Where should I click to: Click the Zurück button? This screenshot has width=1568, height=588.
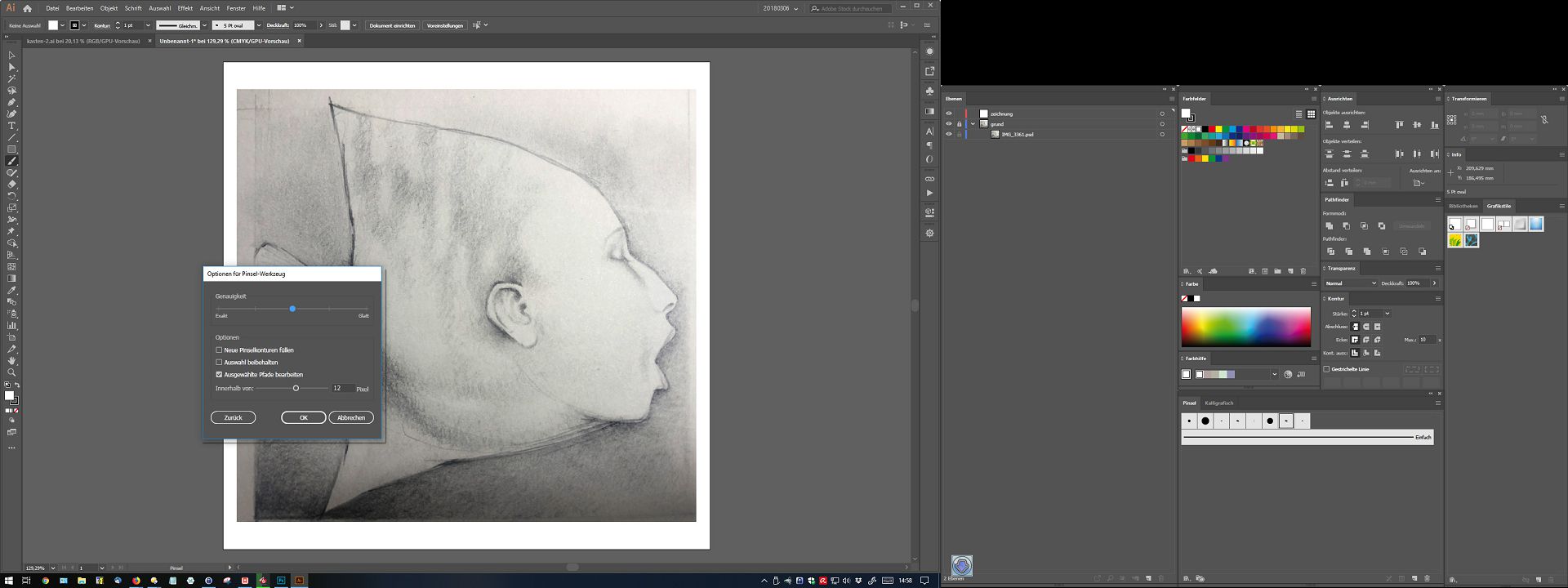pyautogui.click(x=233, y=417)
